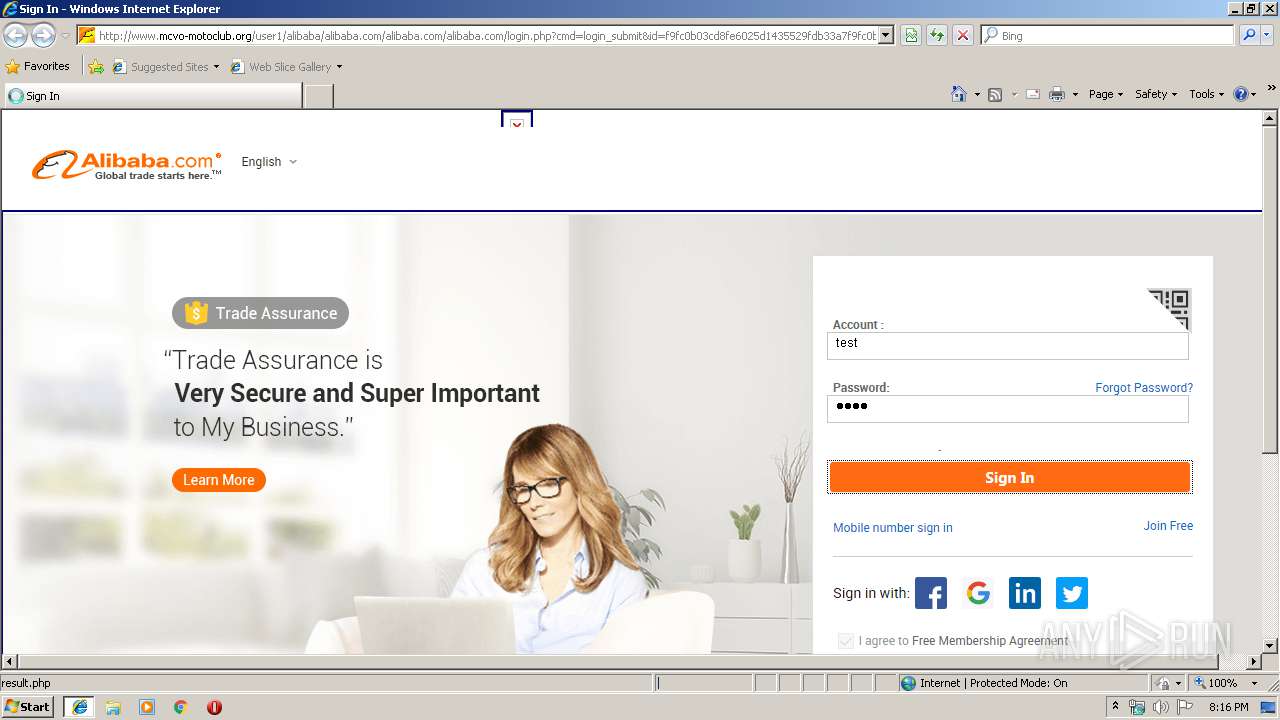The image size is (1280, 720).
Task: Click the address bar URL field
Action: 487,35
